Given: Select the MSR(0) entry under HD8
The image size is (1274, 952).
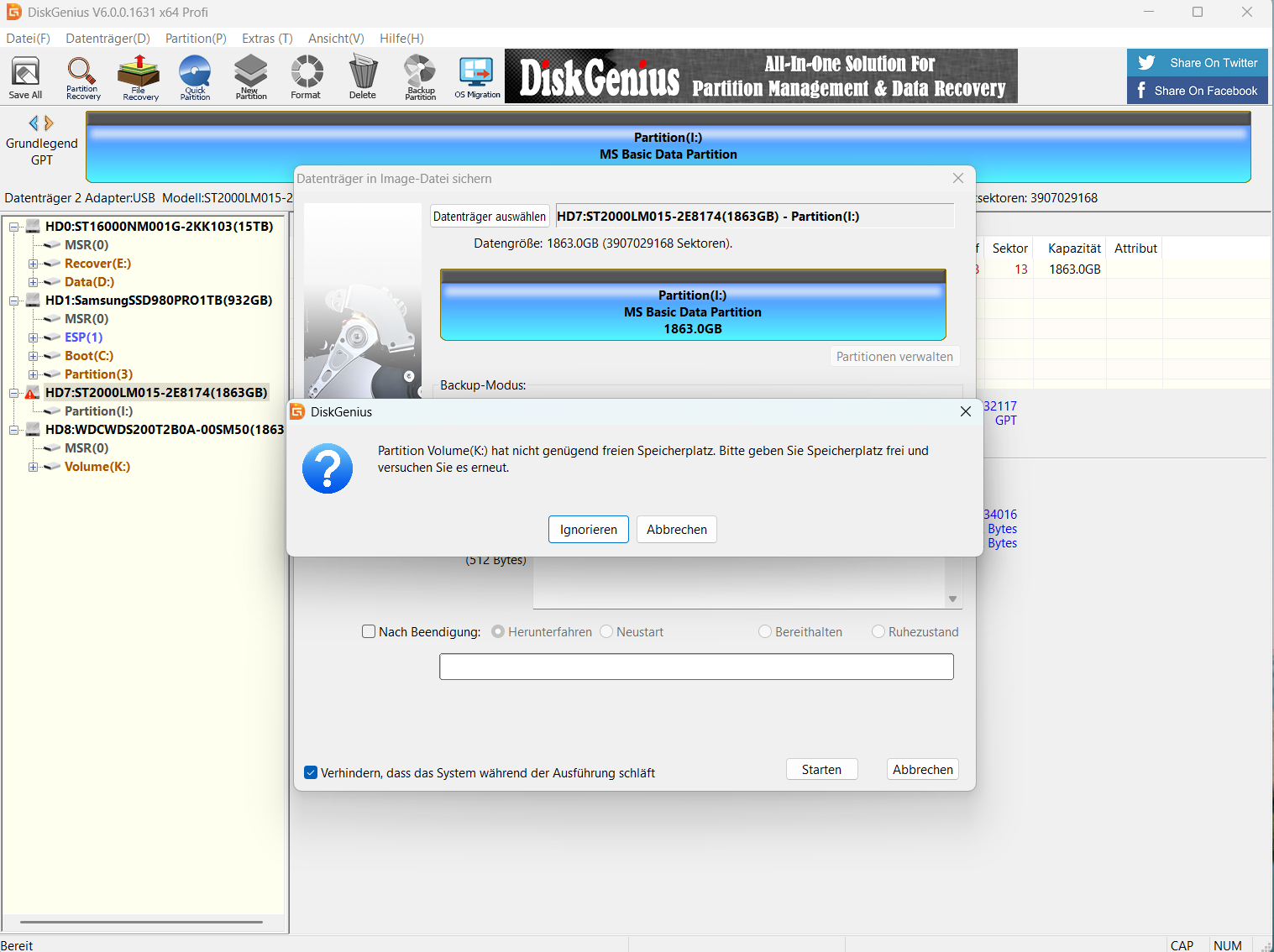Looking at the screenshot, I should [87, 447].
